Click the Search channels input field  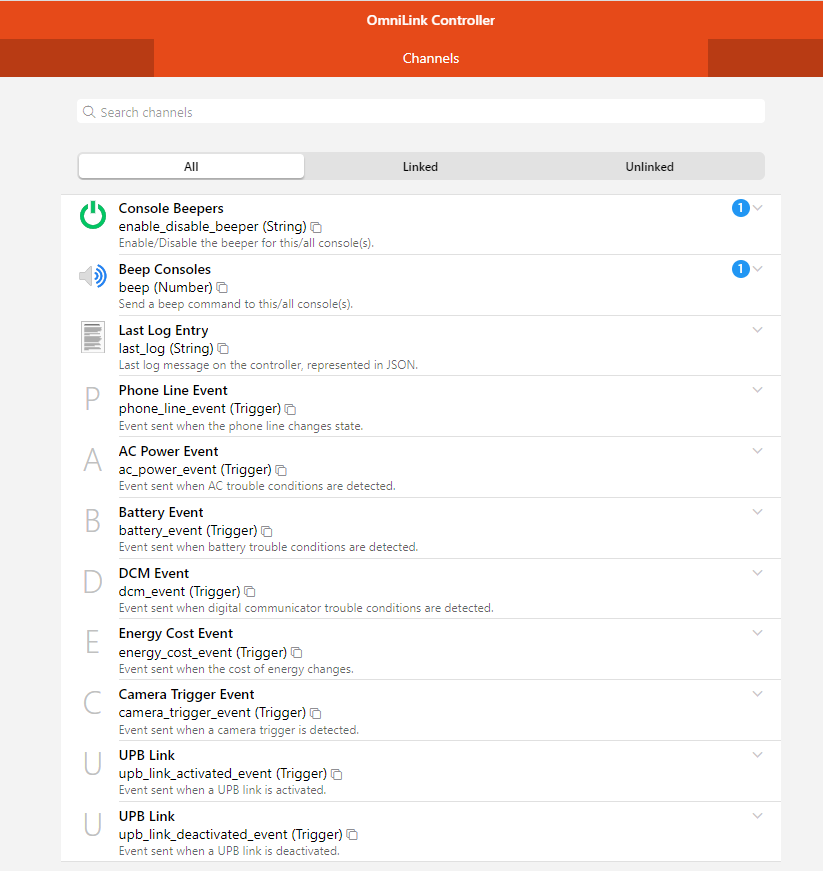(x=420, y=112)
